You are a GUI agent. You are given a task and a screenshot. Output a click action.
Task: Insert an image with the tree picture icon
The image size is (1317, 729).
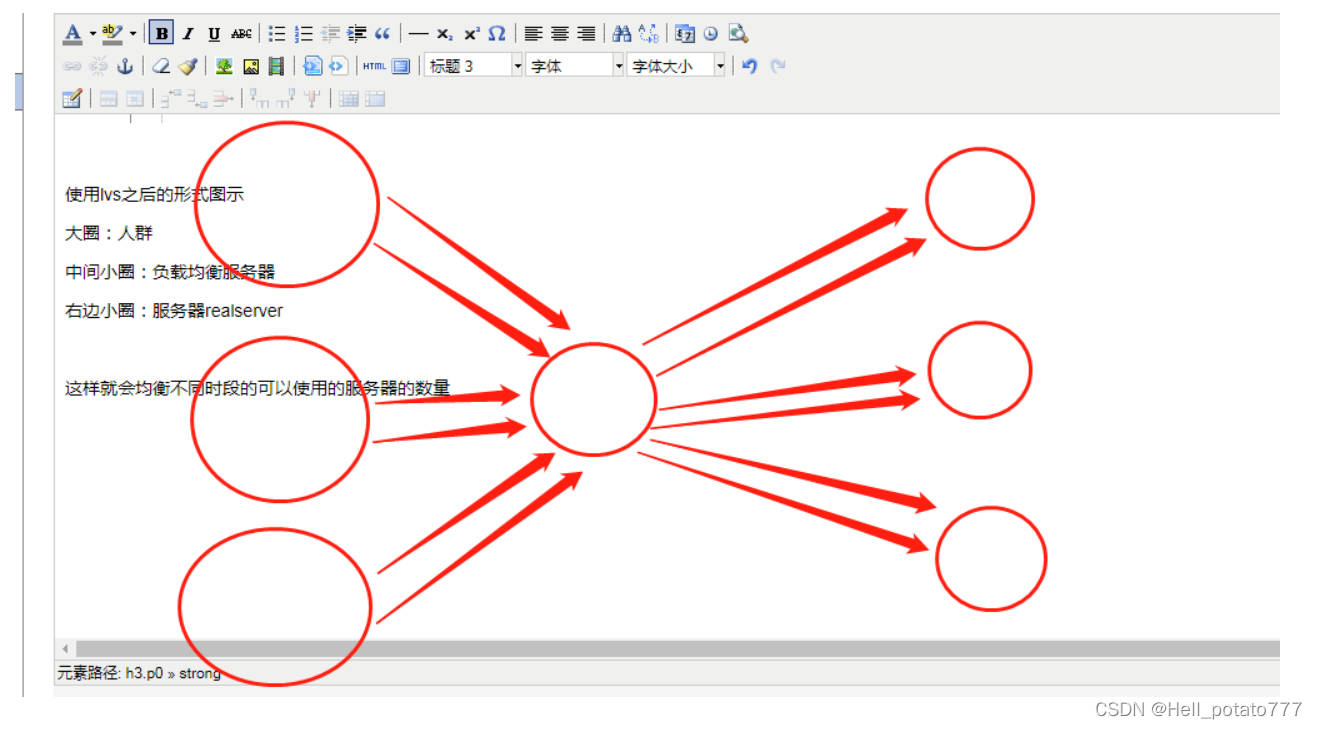(x=224, y=67)
